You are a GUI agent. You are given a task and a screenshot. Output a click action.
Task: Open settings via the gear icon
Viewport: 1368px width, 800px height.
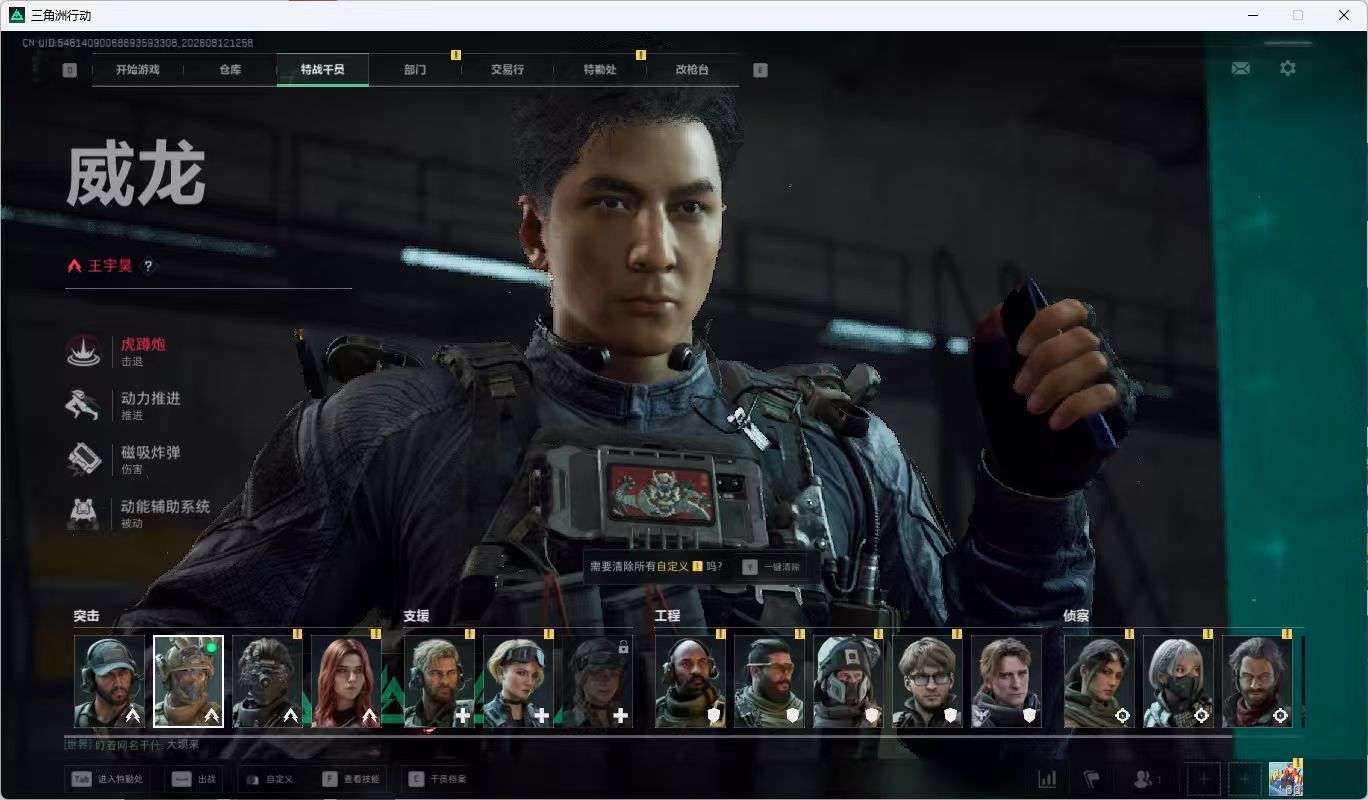point(1288,68)
